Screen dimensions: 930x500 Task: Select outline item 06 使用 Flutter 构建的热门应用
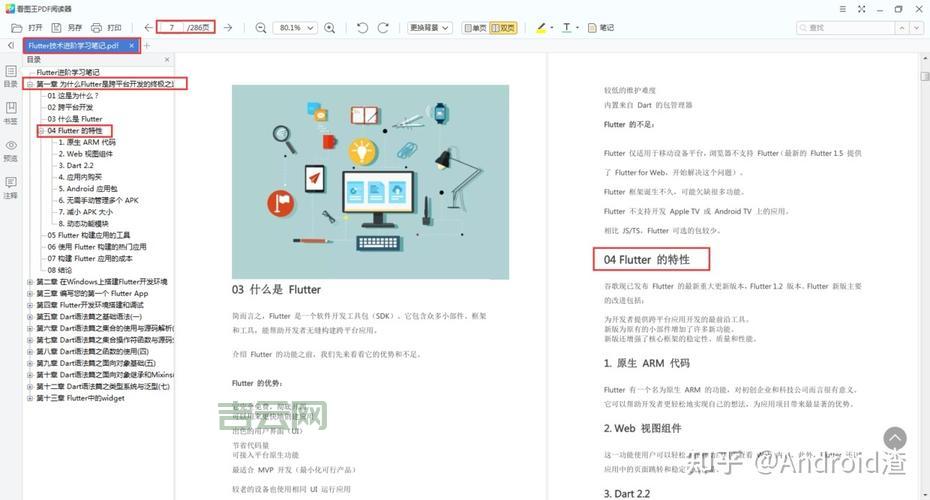click(x=97, y=247)
